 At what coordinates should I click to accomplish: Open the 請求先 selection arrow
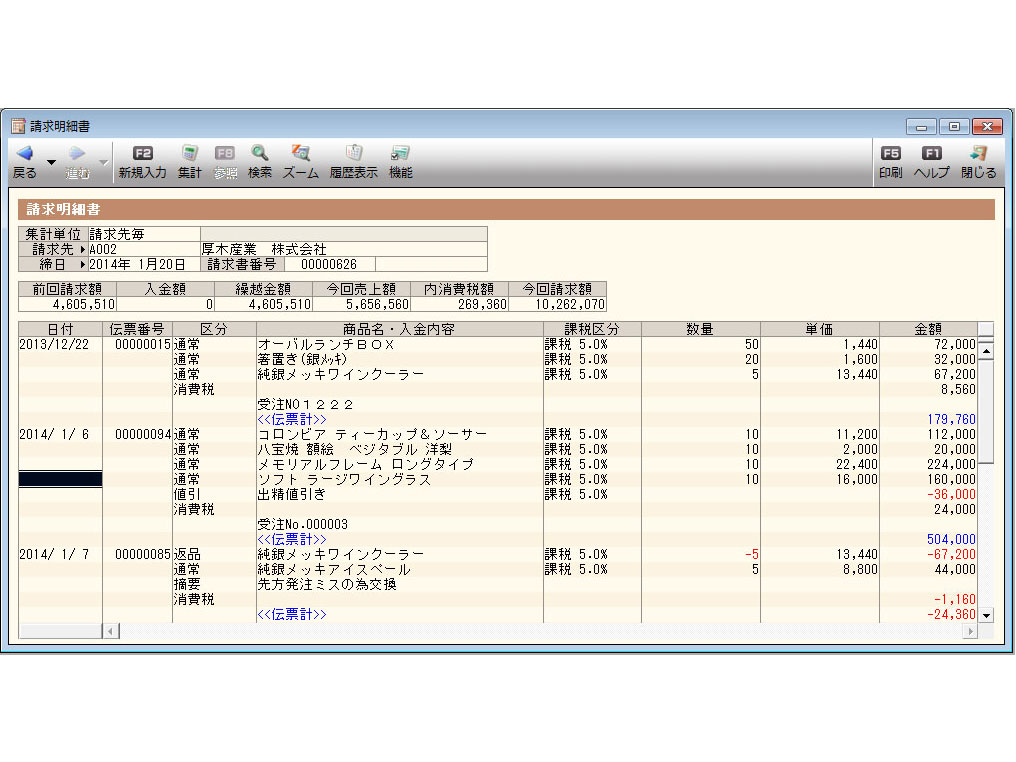(x=82, y=249)
